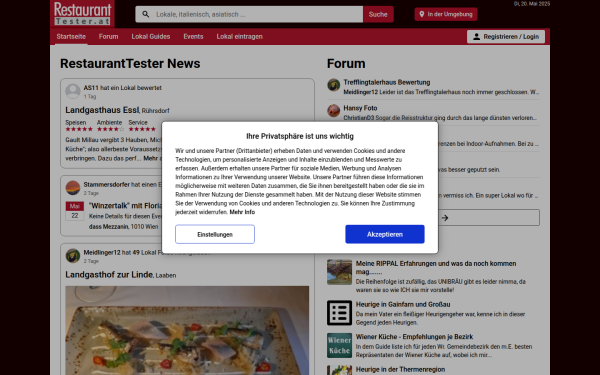The height and width of the screenshot is (375, 600).
Task: Open Trefflingtalerhaus forum post avatar
Action: (334, 85)
